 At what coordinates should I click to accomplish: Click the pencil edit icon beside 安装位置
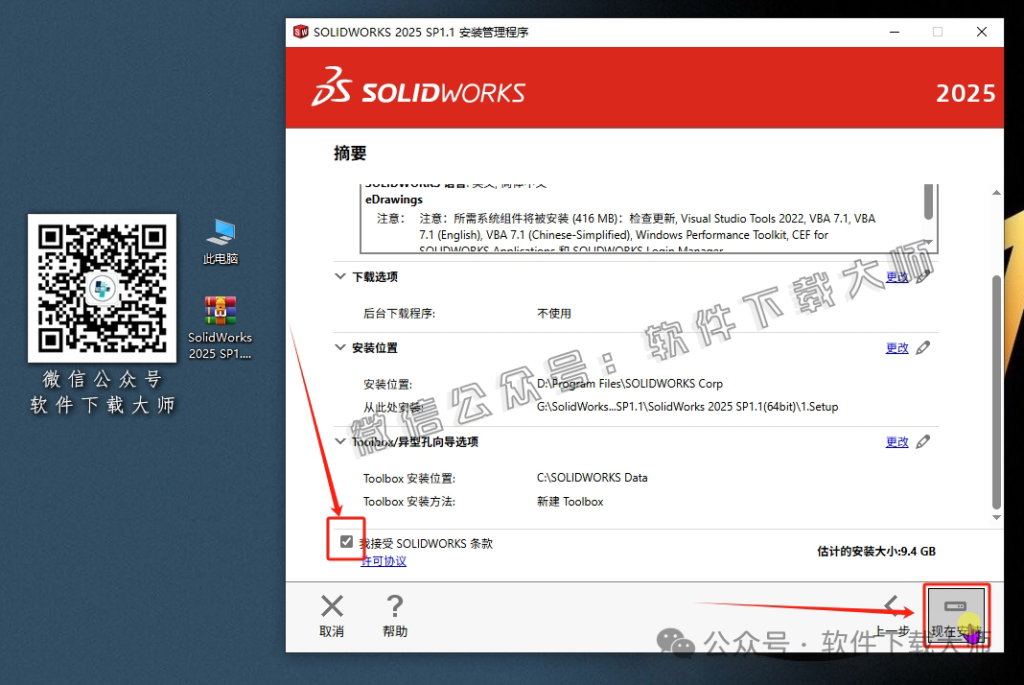pos(922,347)
